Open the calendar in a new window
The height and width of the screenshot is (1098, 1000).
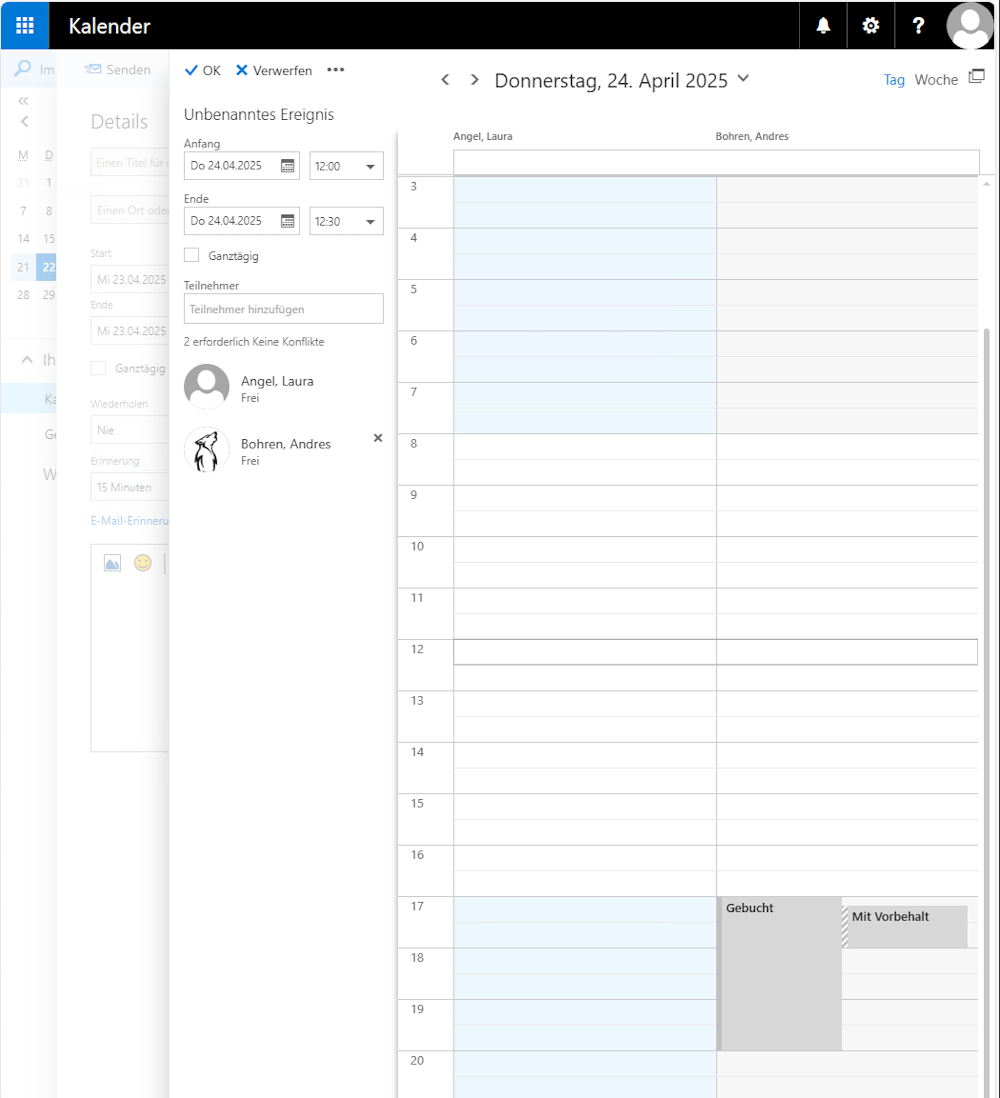click(976, 76)
